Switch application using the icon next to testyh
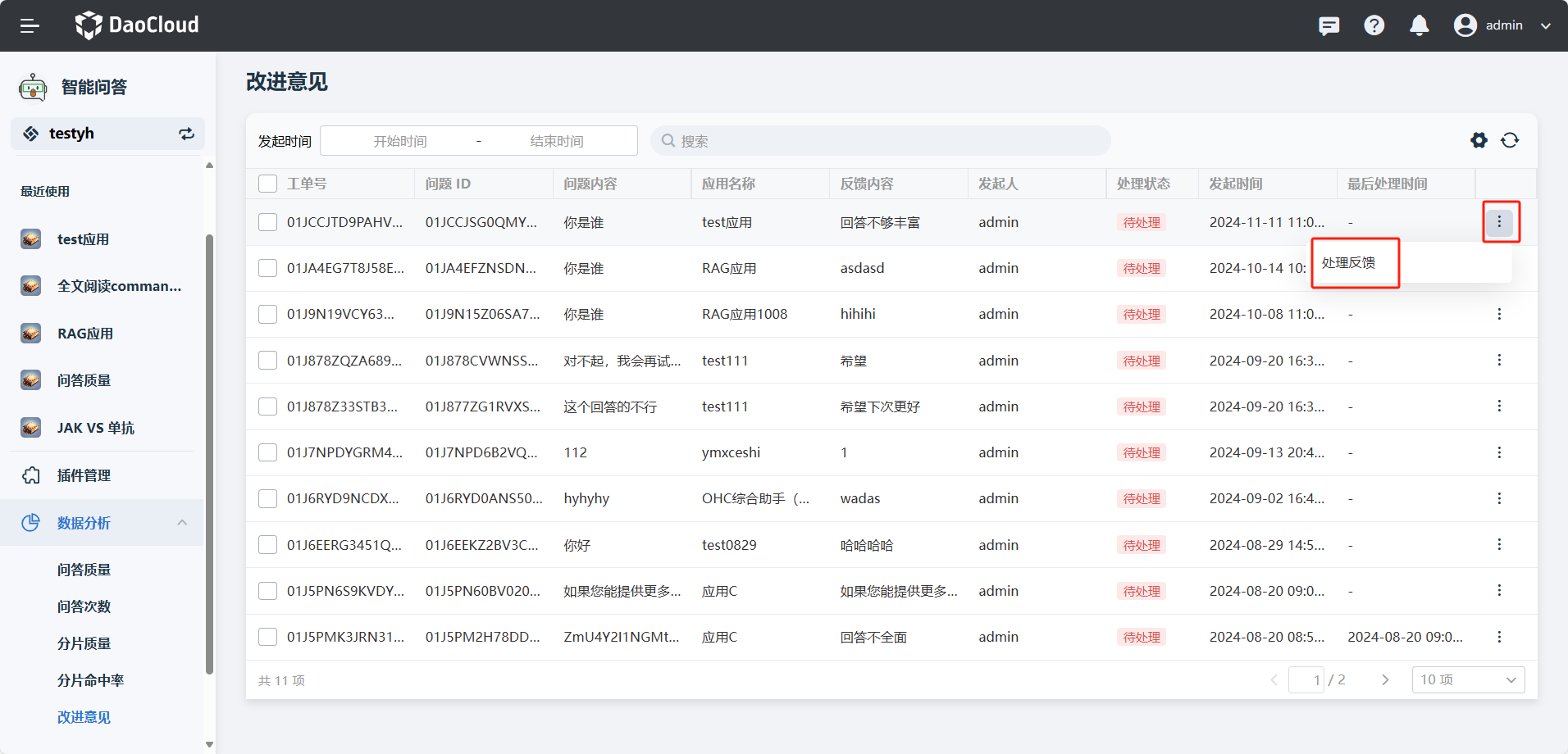1568x754 pixels. 187,133
